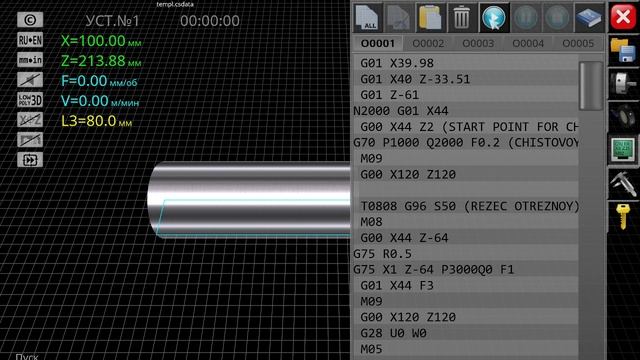Select code line 'M05'

point(465,349)
